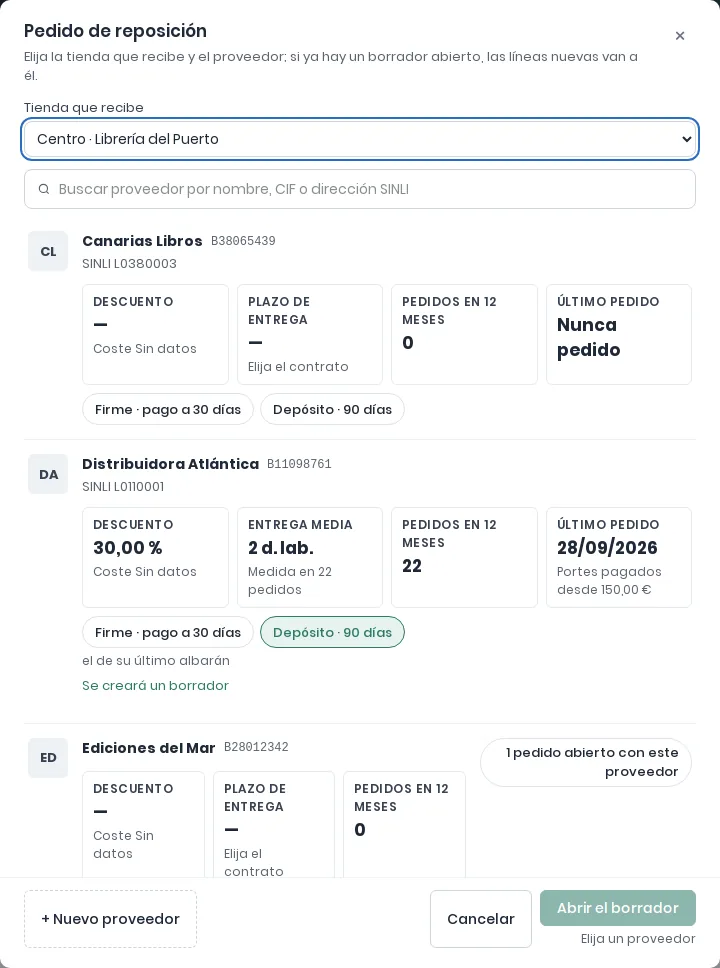
Task: Click CIF code B11098761
Action: [x=299, y=464]
